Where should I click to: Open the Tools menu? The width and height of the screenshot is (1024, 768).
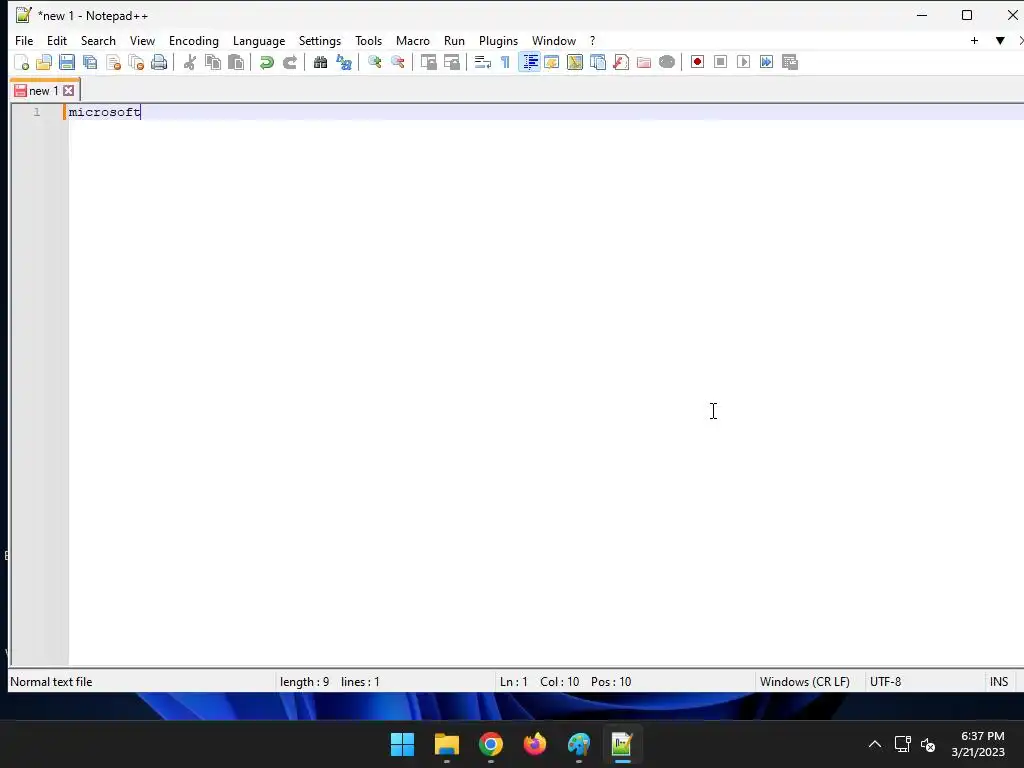(x=368, y=40)
